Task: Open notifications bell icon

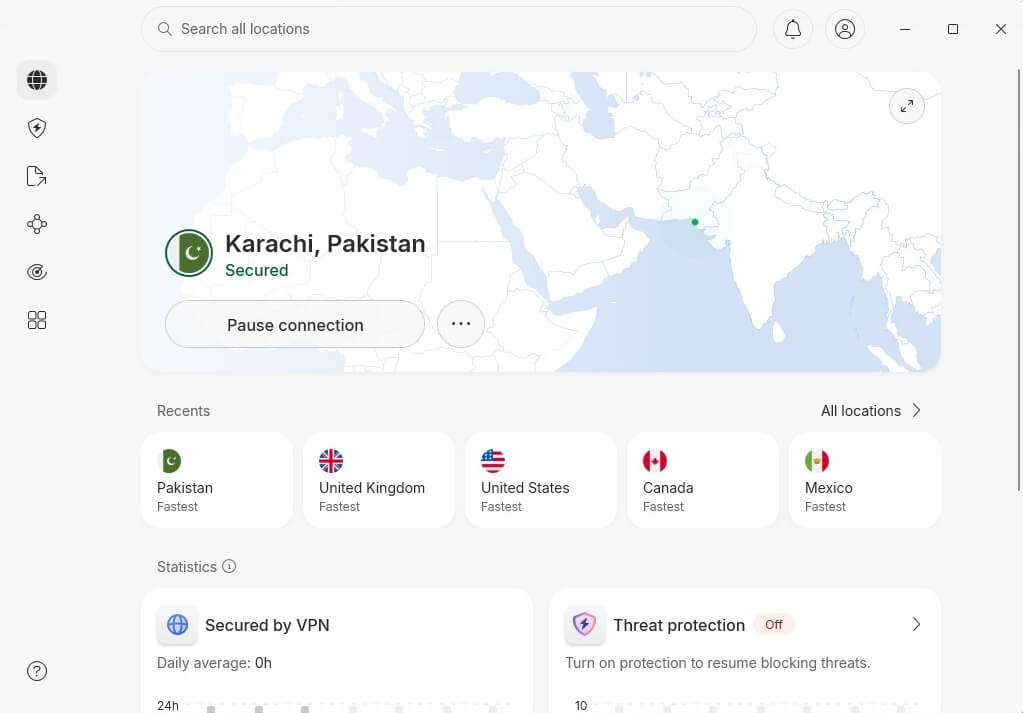Action: coord(793,29)
